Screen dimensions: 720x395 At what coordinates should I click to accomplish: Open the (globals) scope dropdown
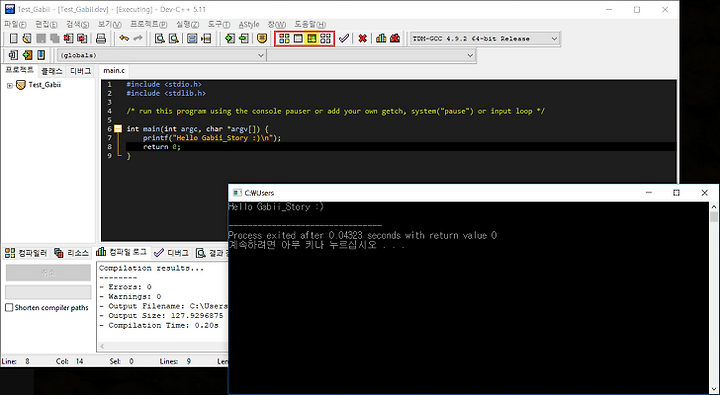(261, 55)
